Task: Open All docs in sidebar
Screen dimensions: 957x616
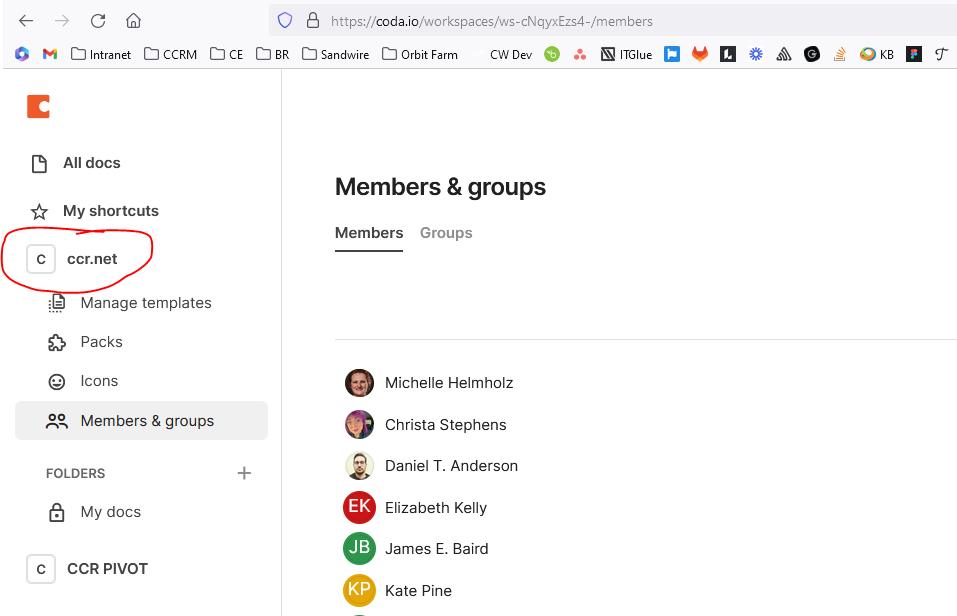Action: [x=91, y=163]
